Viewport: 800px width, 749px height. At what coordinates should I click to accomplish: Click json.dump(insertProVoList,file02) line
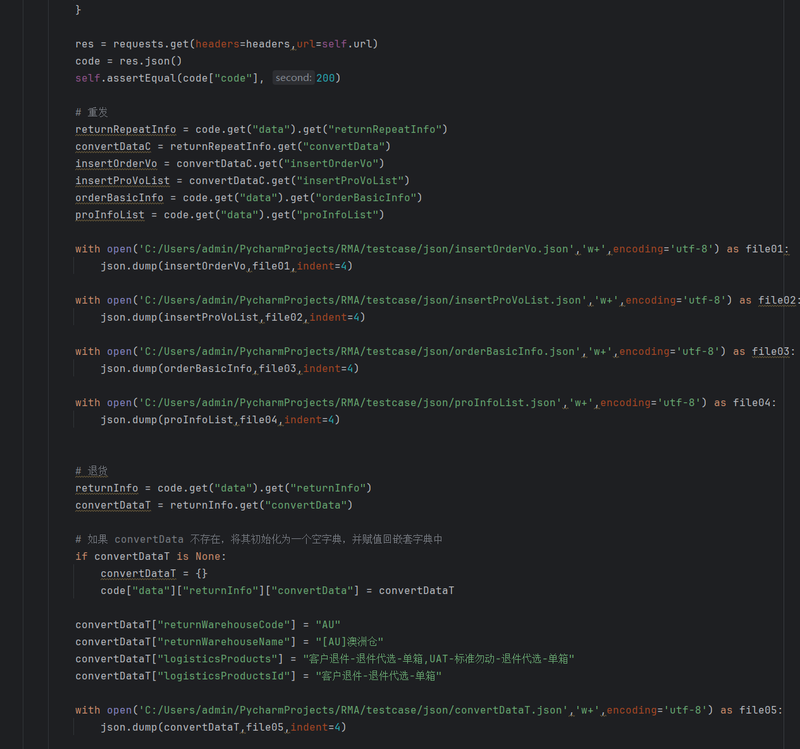point(233,317)
